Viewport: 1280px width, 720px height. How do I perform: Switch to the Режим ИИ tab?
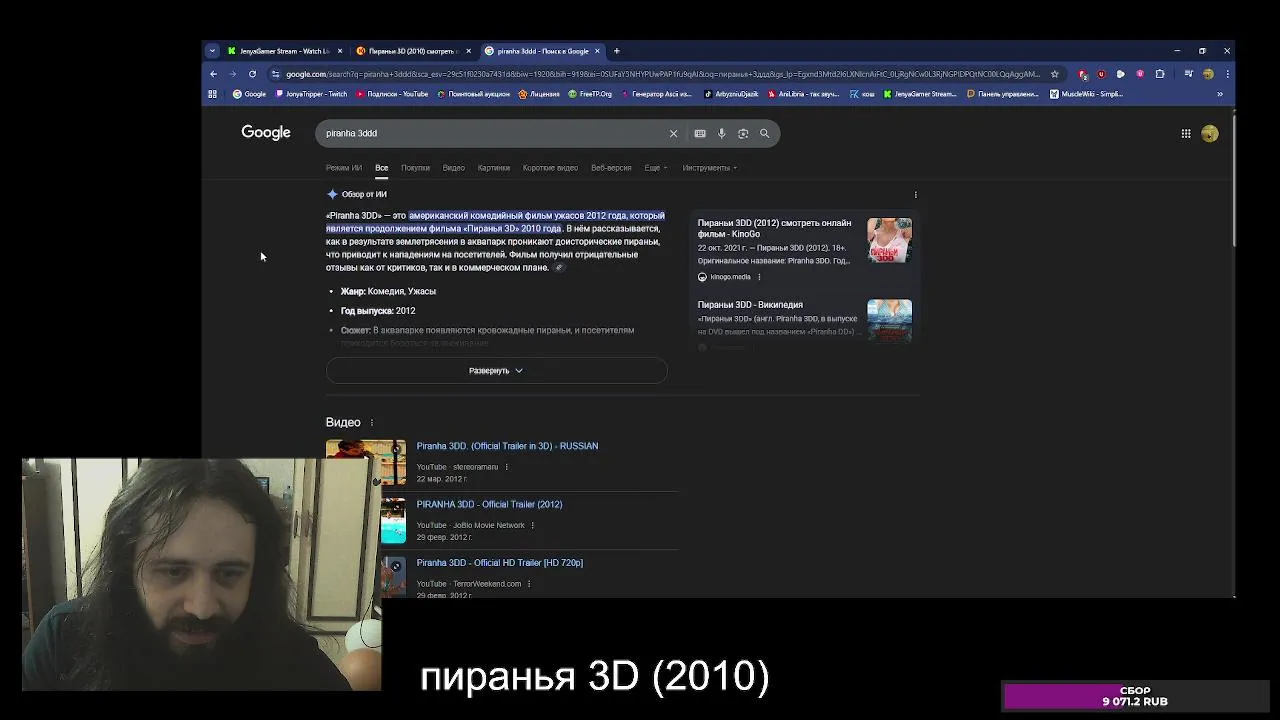point(343,168)
